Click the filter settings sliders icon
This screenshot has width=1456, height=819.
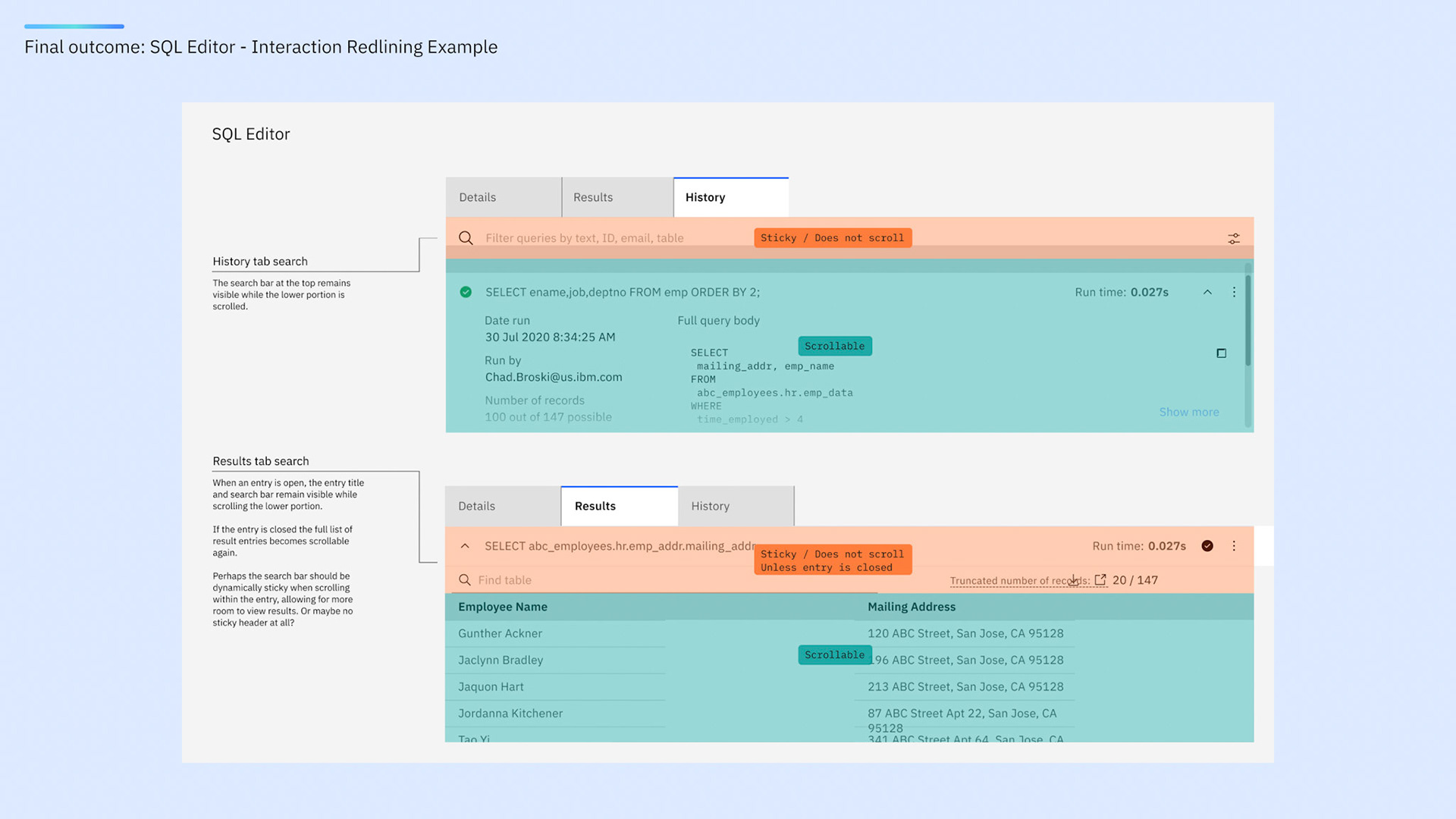tap(1234, 238)
